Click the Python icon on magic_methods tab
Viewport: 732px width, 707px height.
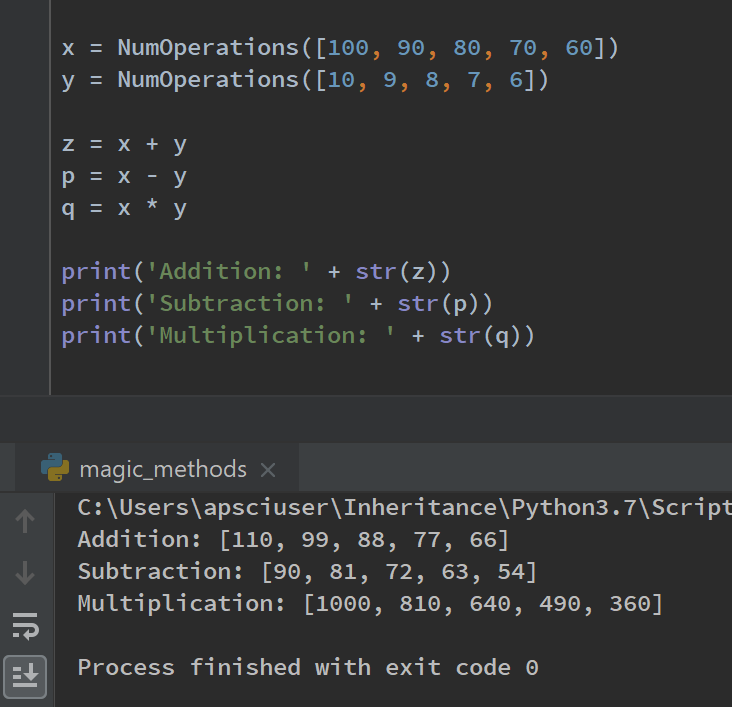pyautogui.click(x=55, y=468)
